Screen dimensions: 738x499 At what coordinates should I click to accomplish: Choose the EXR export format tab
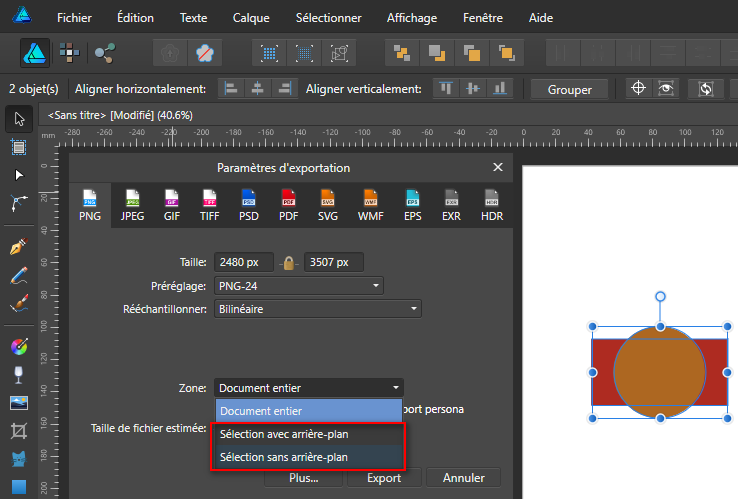click(451, 205)
